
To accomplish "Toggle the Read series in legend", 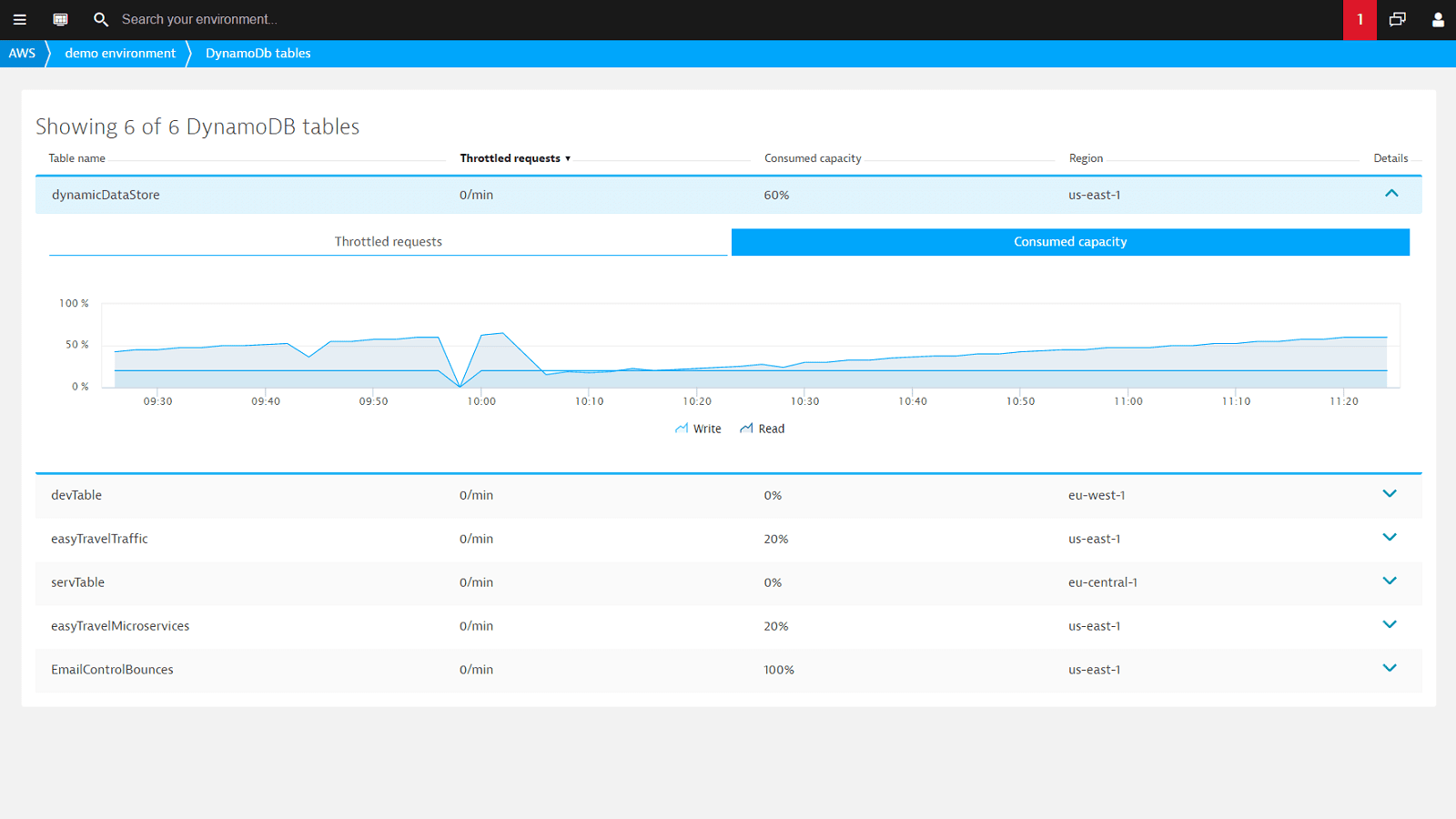I will (x=763, y=429).
